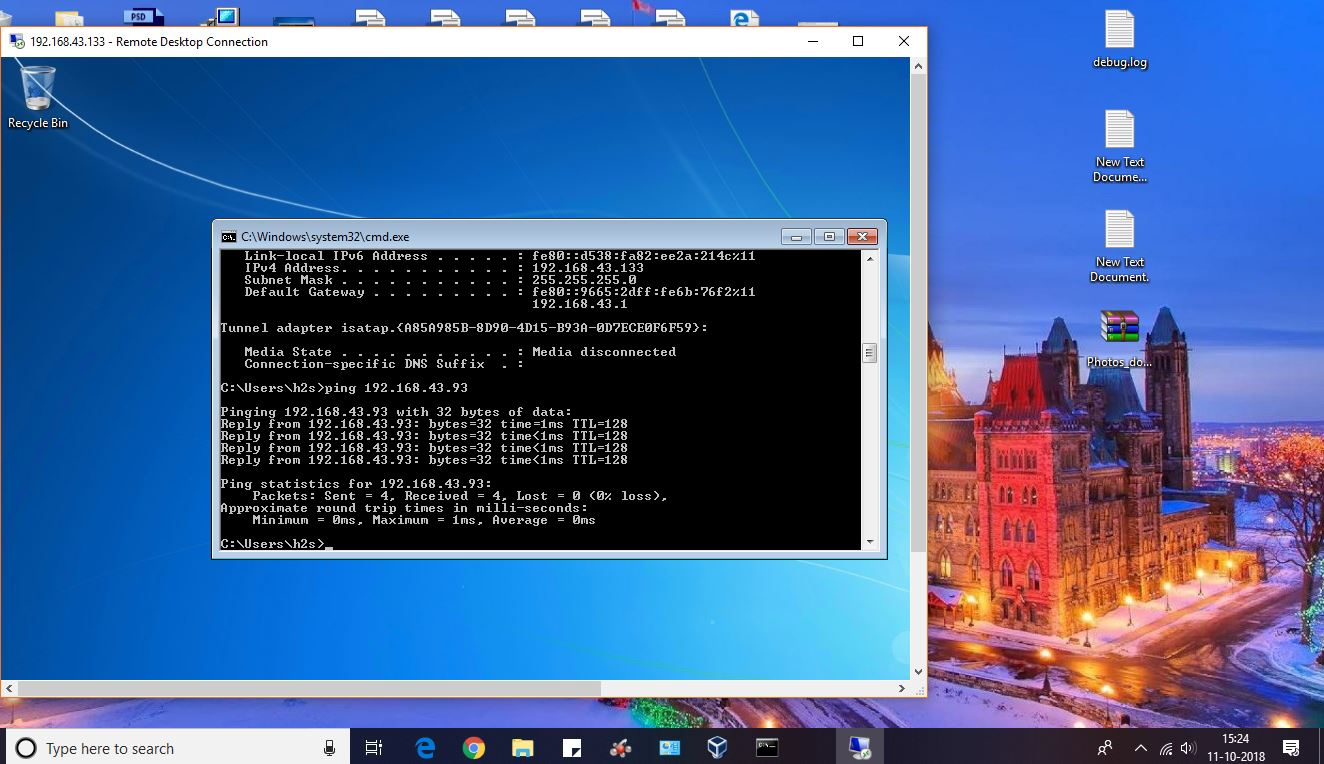This screenshot has height=764, width=1324.
Task: Launch Google Chrome from the taskbar
Action: click(x=474, y=748)
